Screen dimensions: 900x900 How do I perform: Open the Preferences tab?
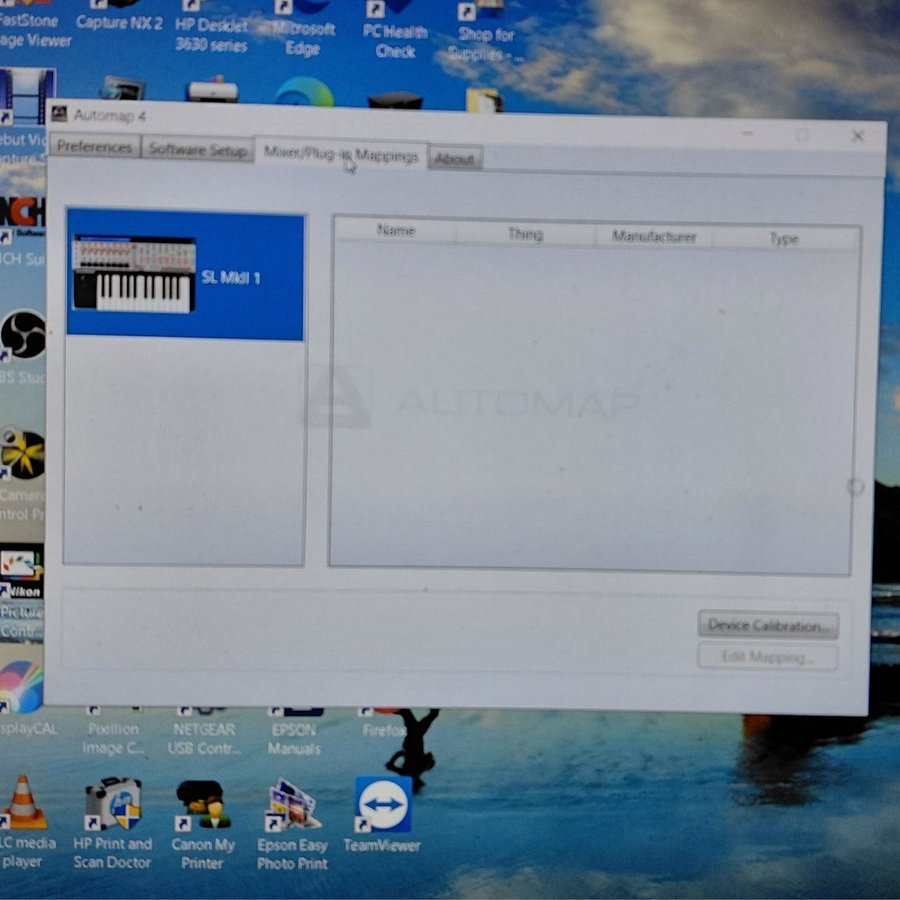tap(94, 147)
